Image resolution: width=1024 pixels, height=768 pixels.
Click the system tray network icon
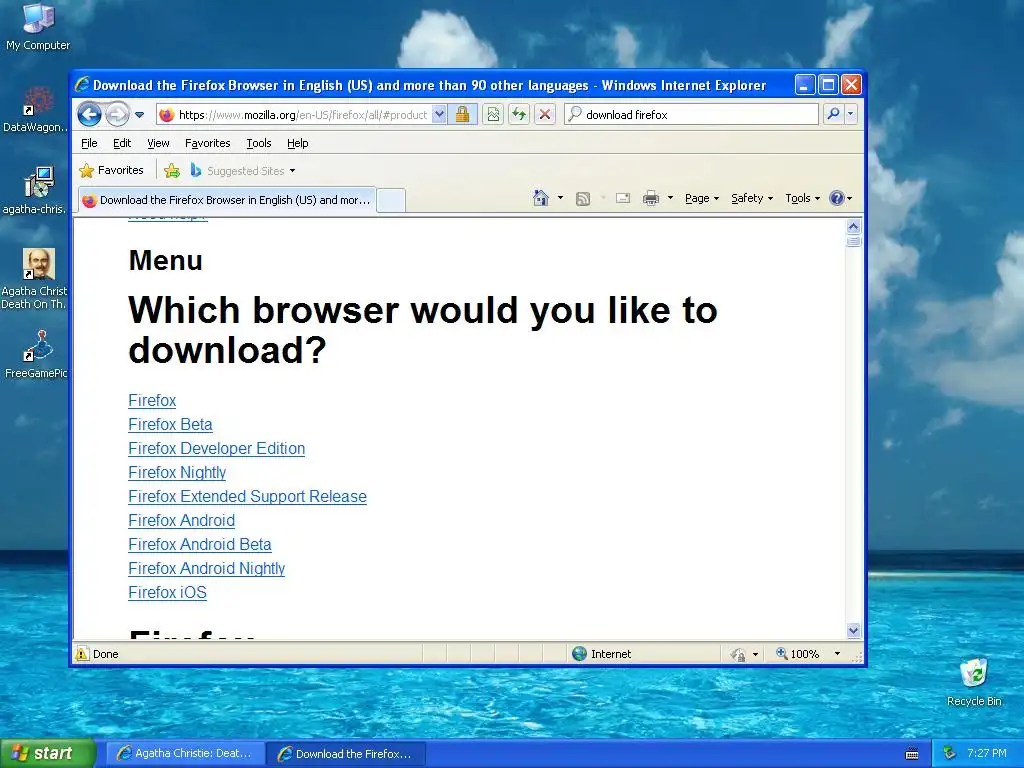(950, 754)
